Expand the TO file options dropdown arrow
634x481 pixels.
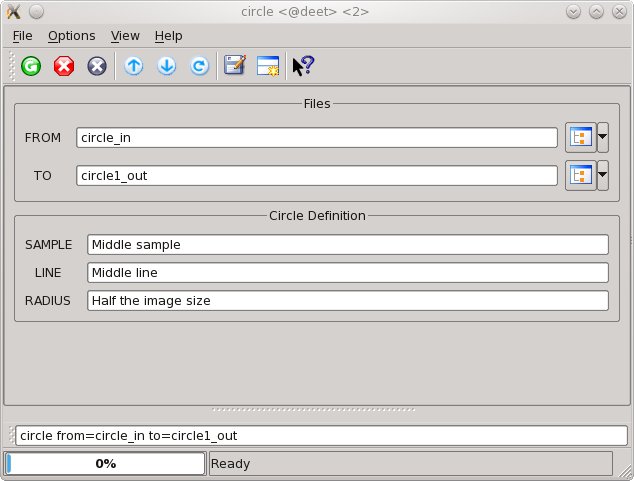click(603, 176)
